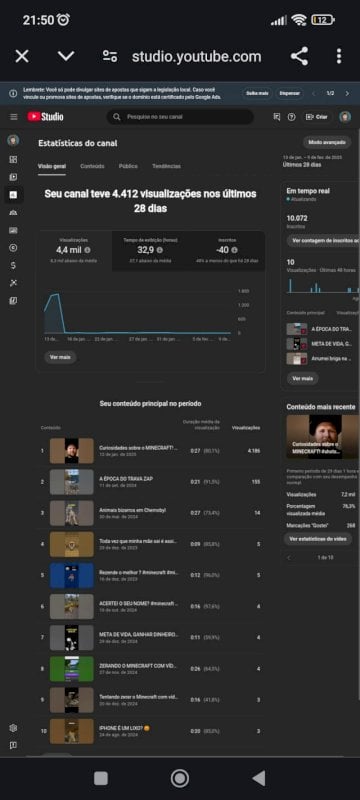Open the Earn dollar icon in the sidebar
Viewport: 360px width, 800px height.
tap(13, 265)
